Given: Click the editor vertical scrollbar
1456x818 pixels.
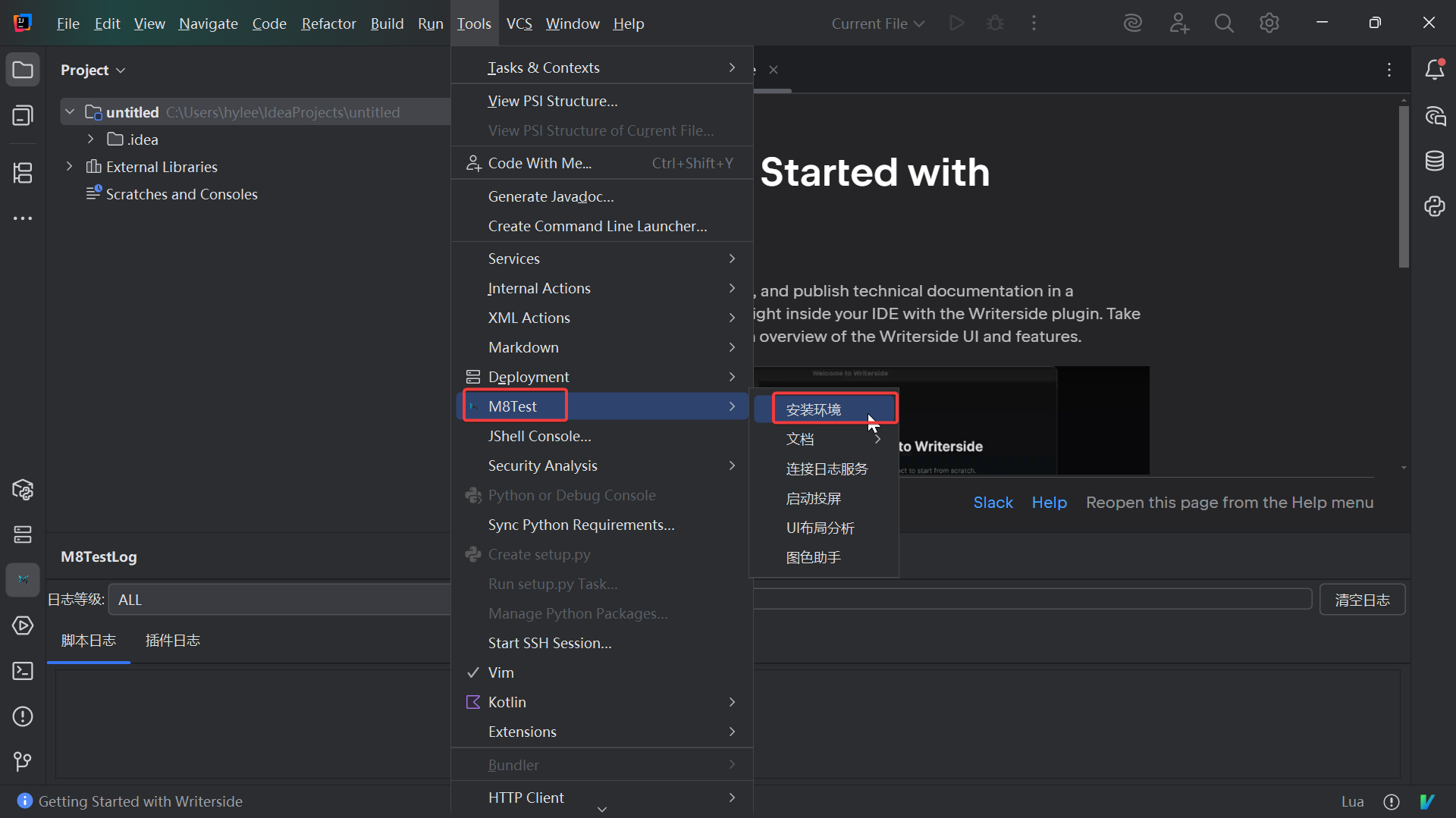Looking at the screenshot, I should click(1404, 186).
